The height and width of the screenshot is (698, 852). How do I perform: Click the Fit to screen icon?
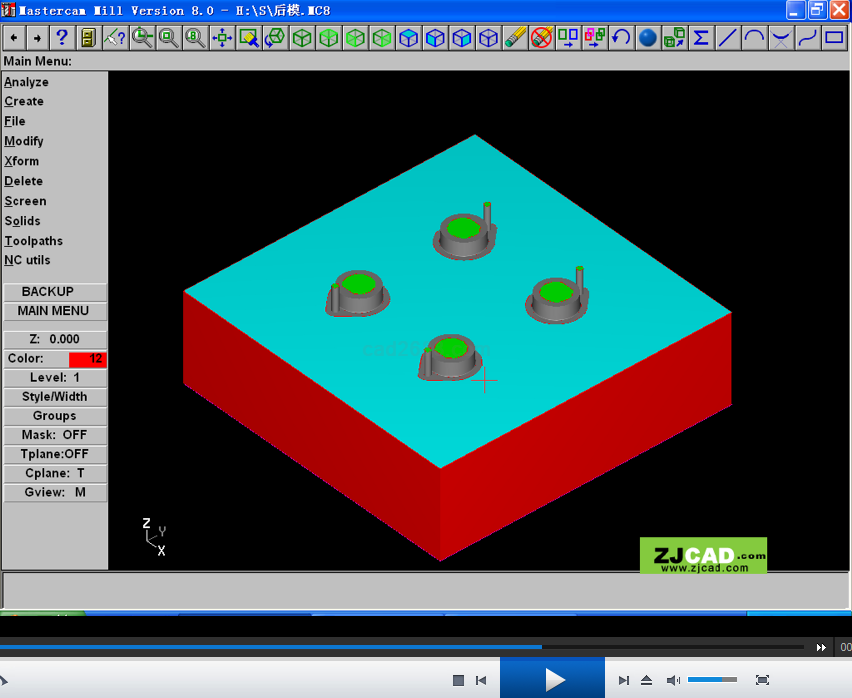pos(222,38)
